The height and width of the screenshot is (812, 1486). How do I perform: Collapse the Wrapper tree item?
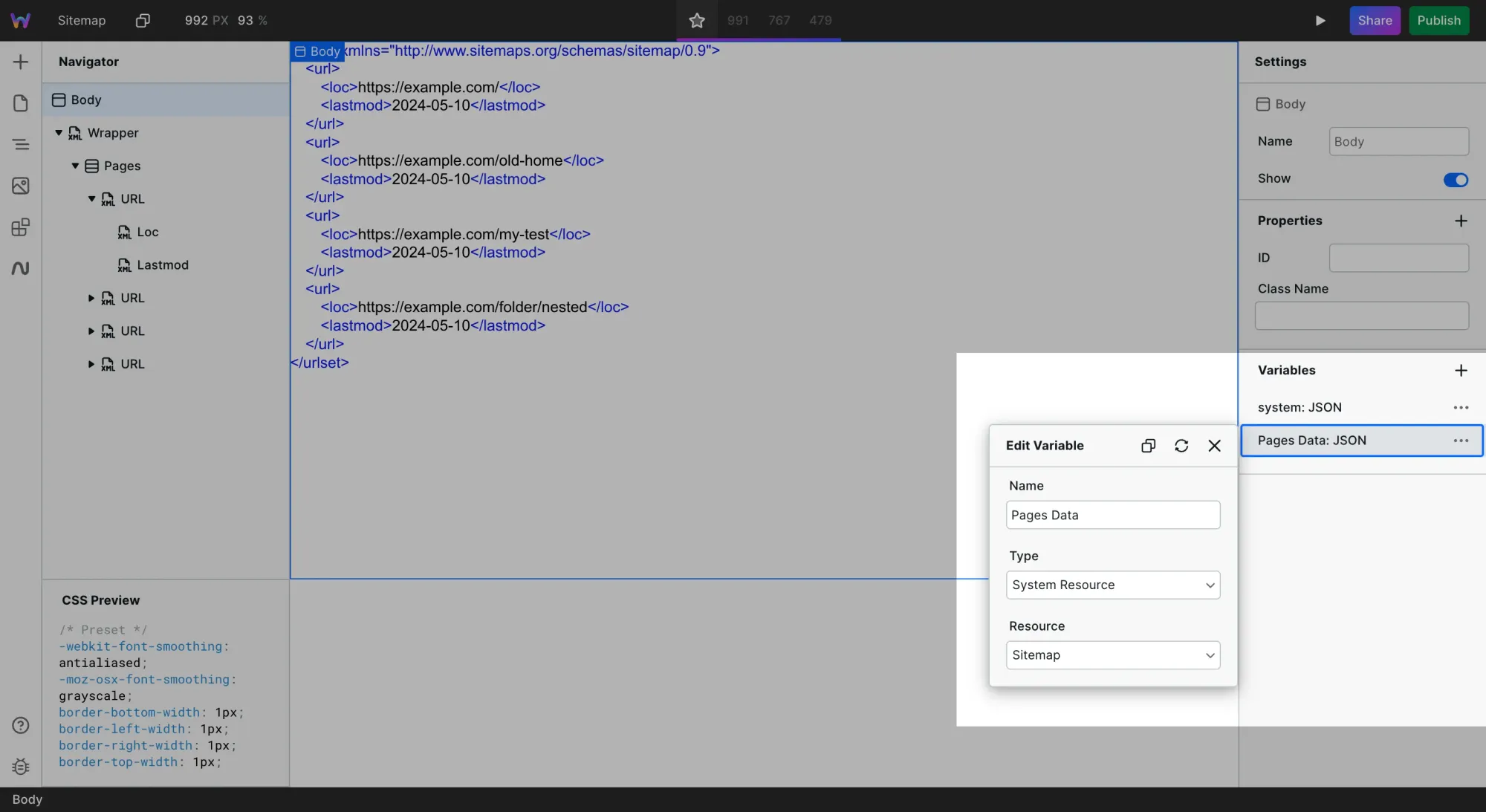[58, 133]
